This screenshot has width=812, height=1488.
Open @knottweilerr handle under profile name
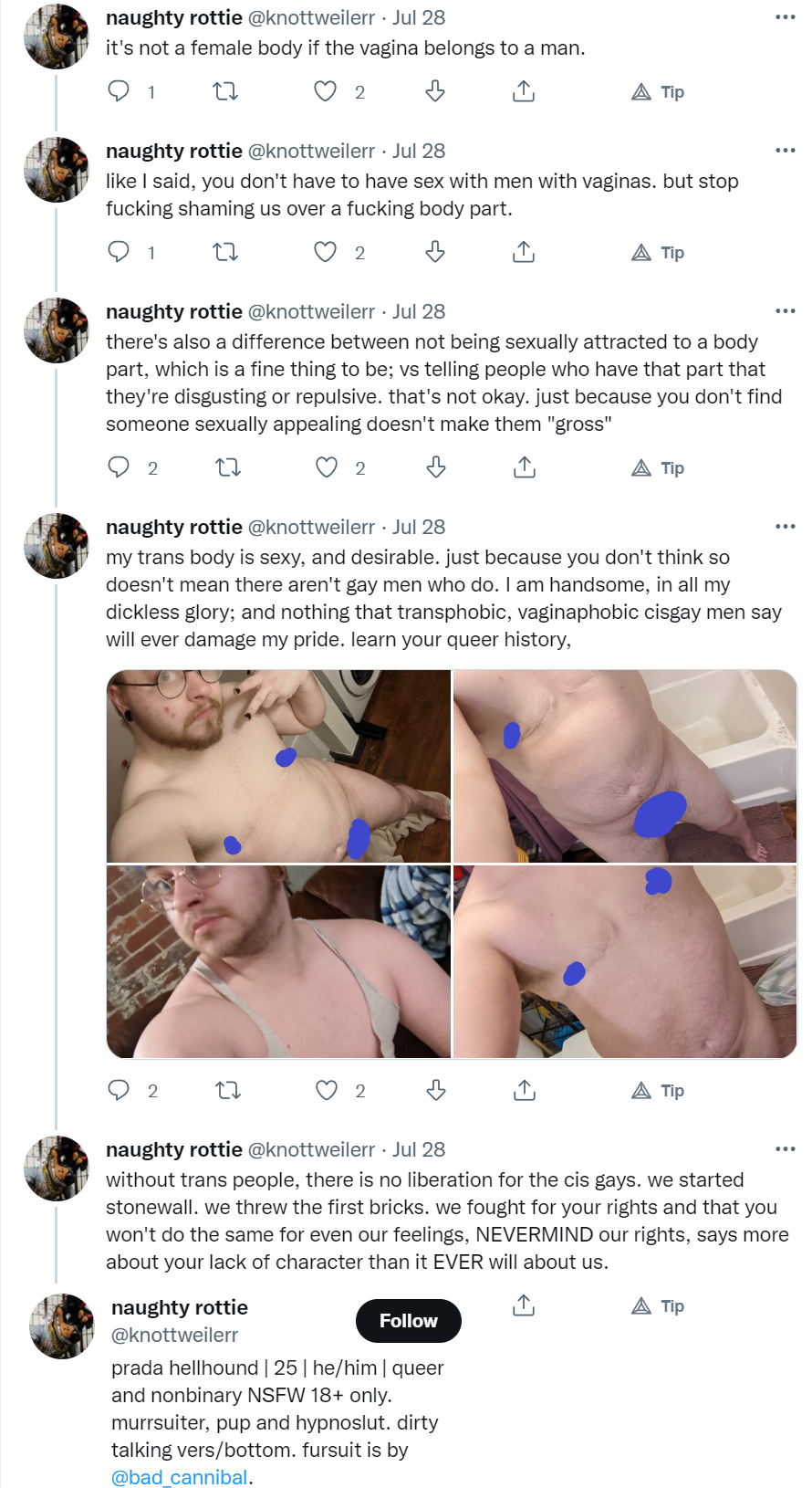(x=174, y=1335)
